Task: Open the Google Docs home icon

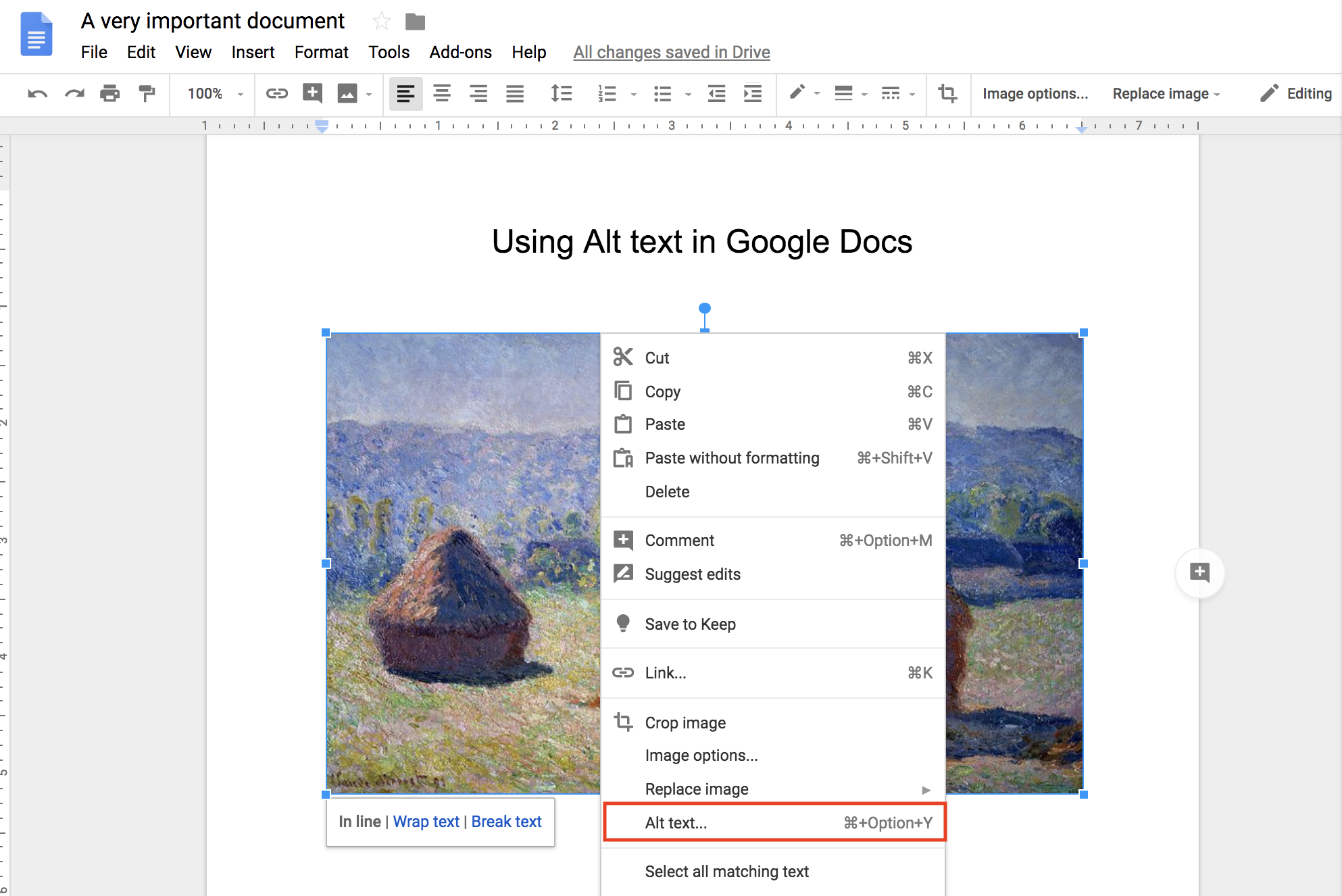Action: [x=36, y=34]
